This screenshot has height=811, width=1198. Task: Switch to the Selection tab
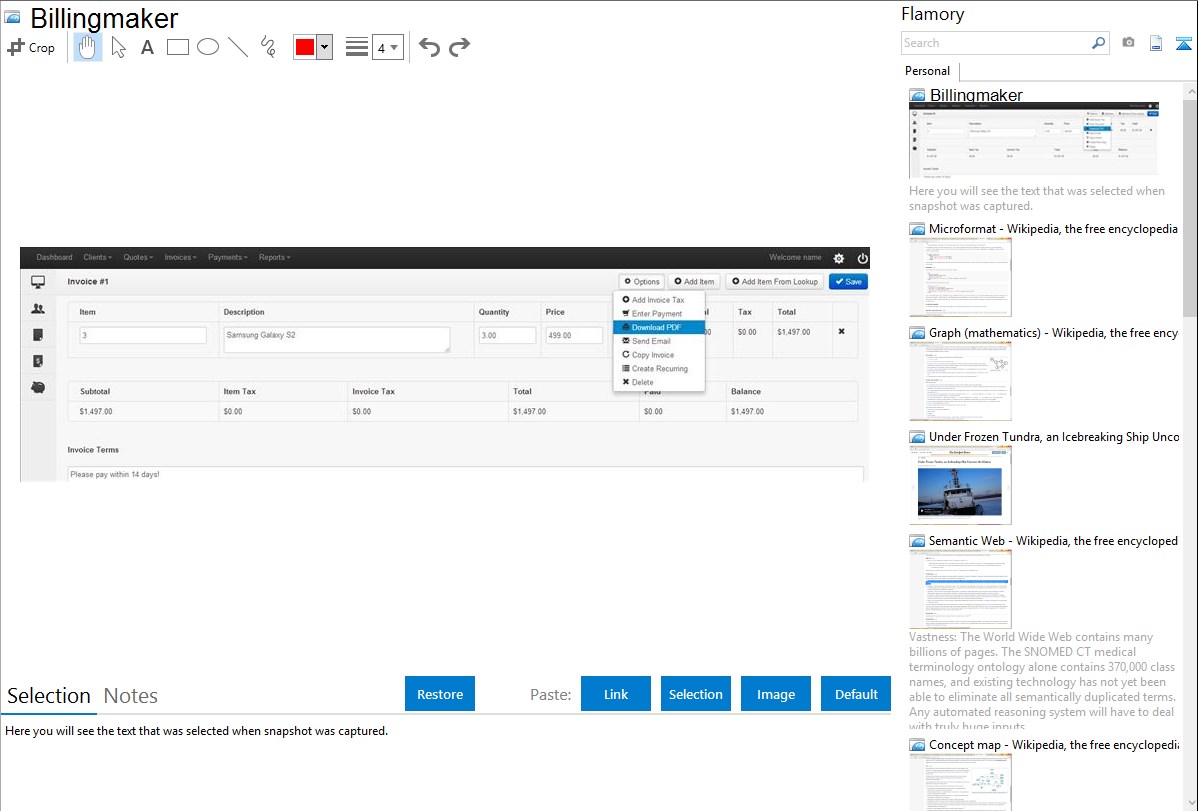click(49, 696)
